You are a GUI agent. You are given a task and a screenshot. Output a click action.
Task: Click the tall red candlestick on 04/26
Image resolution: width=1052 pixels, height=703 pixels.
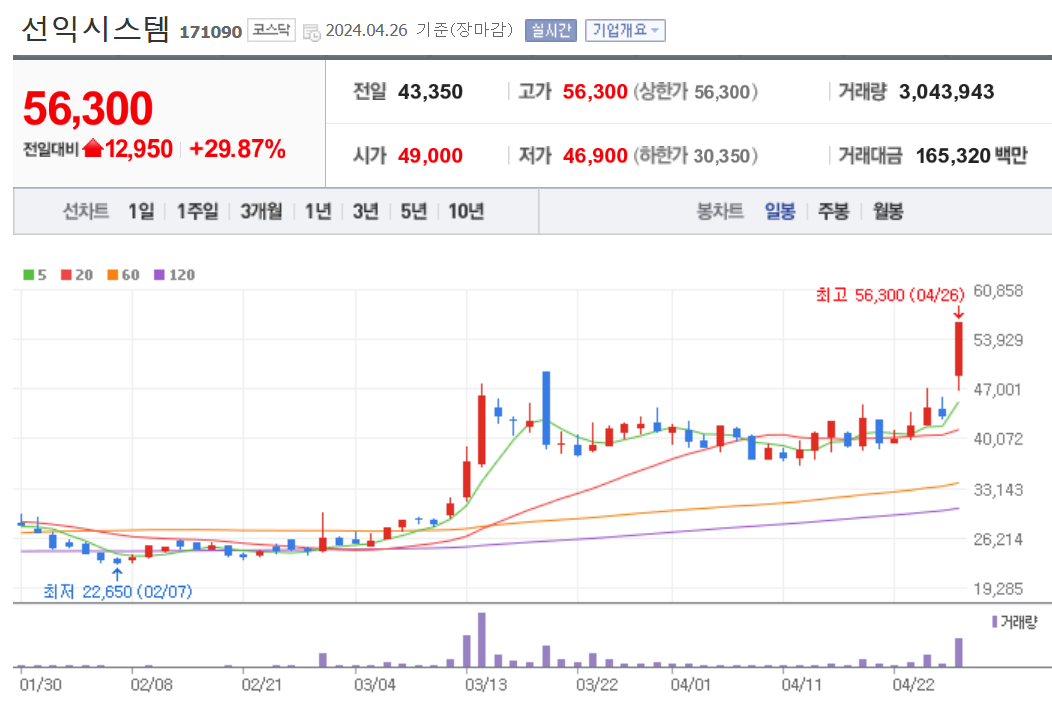tap(959, 349)
